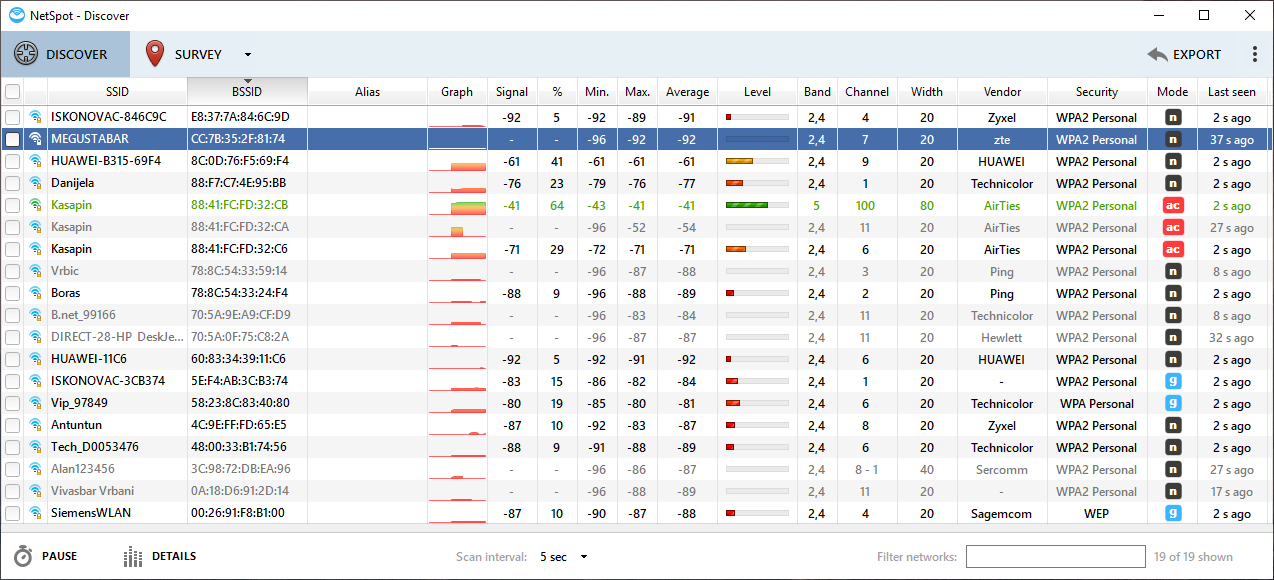Click the g mode badge for ISKONOVAC-3CB374
Image resolution: width=1274 pixels, height=580 pixels.
pyautogui.click(x=1173, y=381)
